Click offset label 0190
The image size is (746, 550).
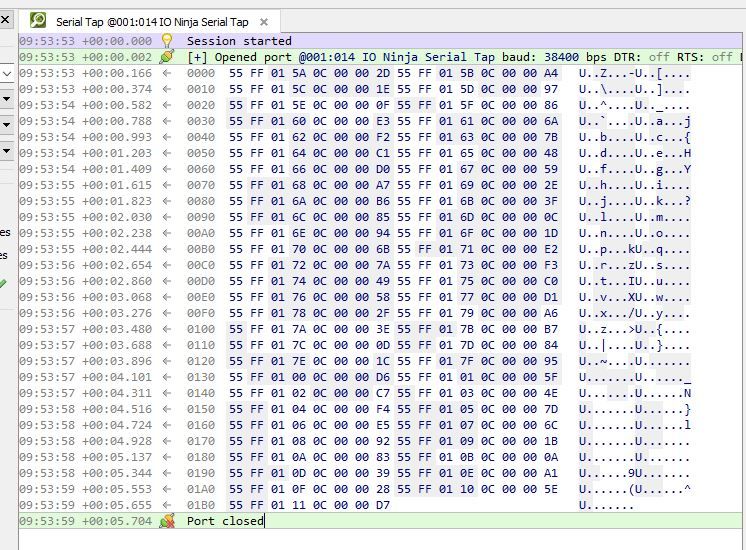(201, 473)
